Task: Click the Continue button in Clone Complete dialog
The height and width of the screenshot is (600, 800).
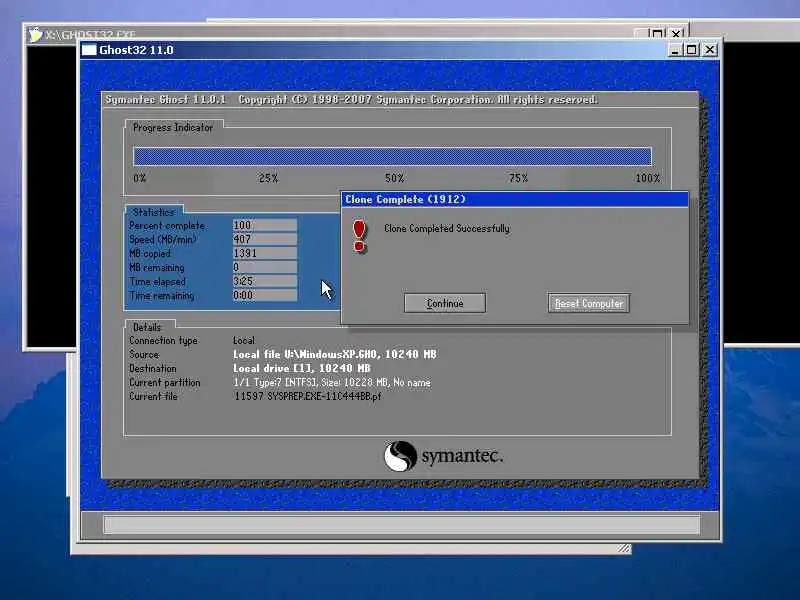Action: 444,303
